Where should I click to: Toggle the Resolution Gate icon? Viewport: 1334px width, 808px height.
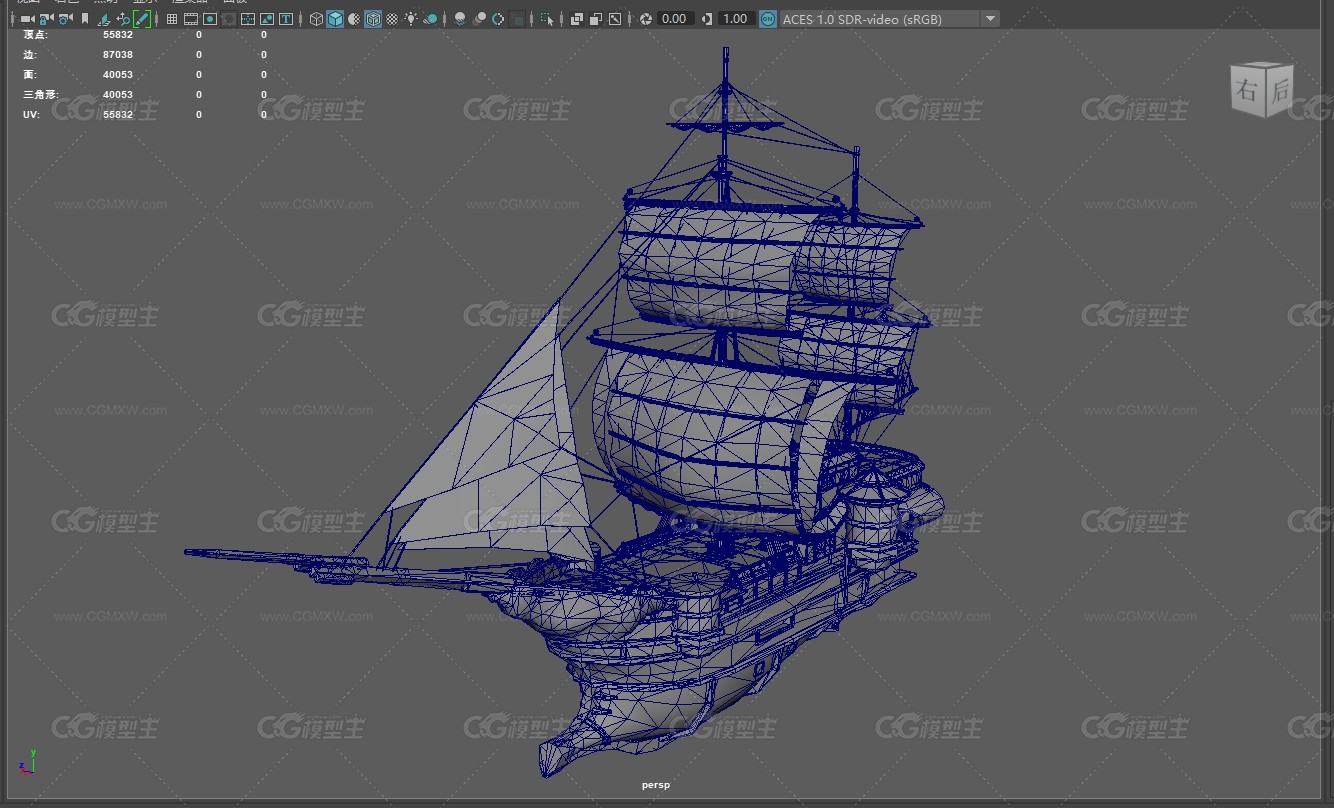[x=210, y=18]
